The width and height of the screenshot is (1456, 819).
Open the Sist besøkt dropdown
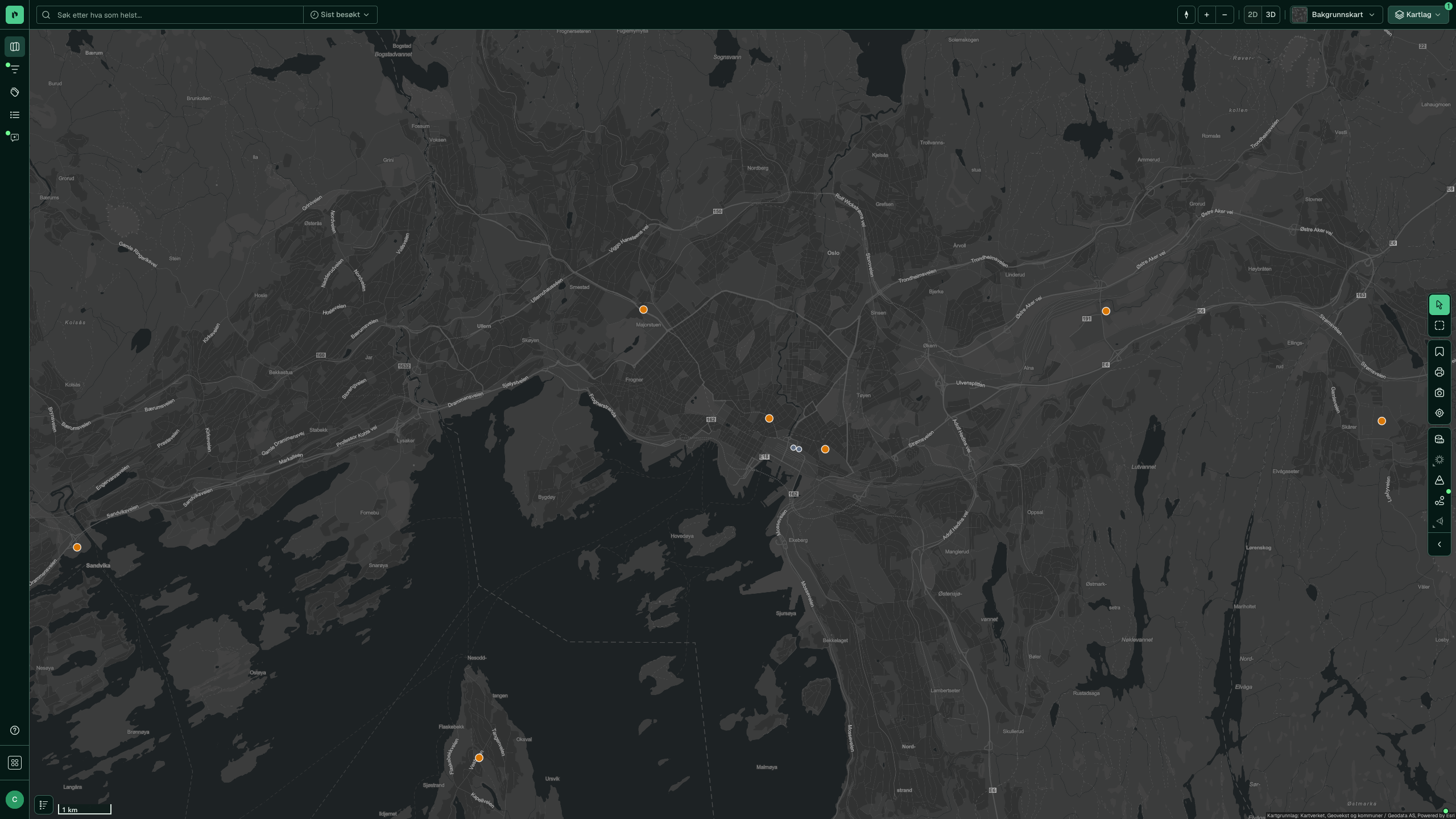(x=340, y=15)
